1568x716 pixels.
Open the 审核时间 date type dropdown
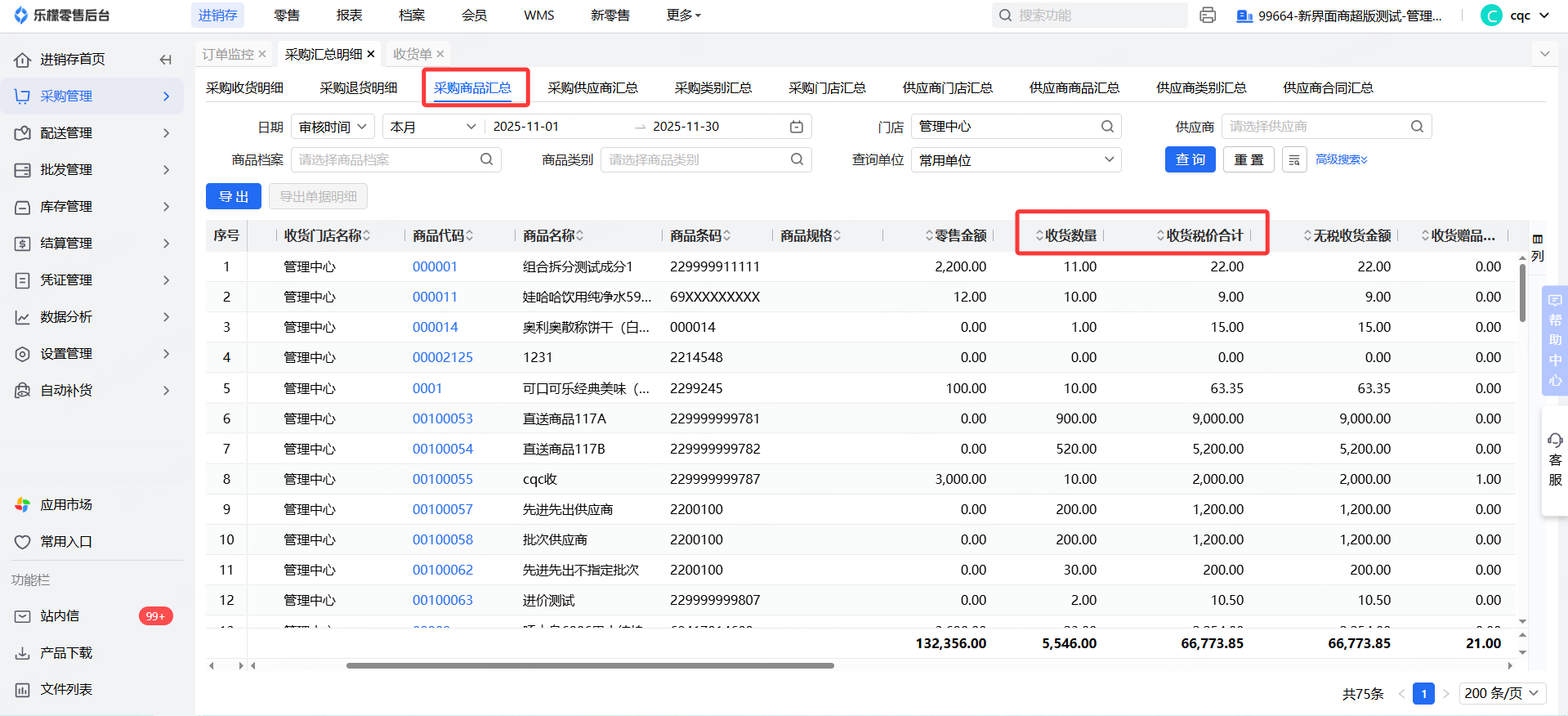(x=333, y=127)
